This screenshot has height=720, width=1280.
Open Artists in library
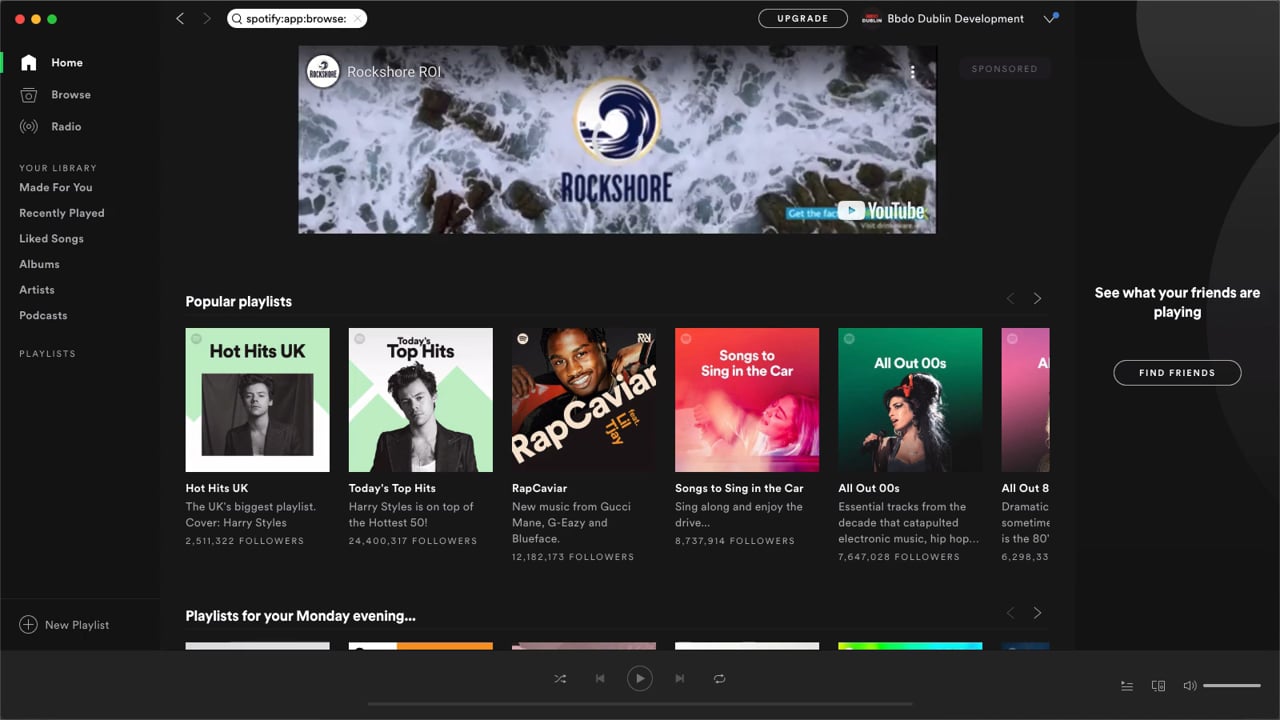tap(37, 289)
